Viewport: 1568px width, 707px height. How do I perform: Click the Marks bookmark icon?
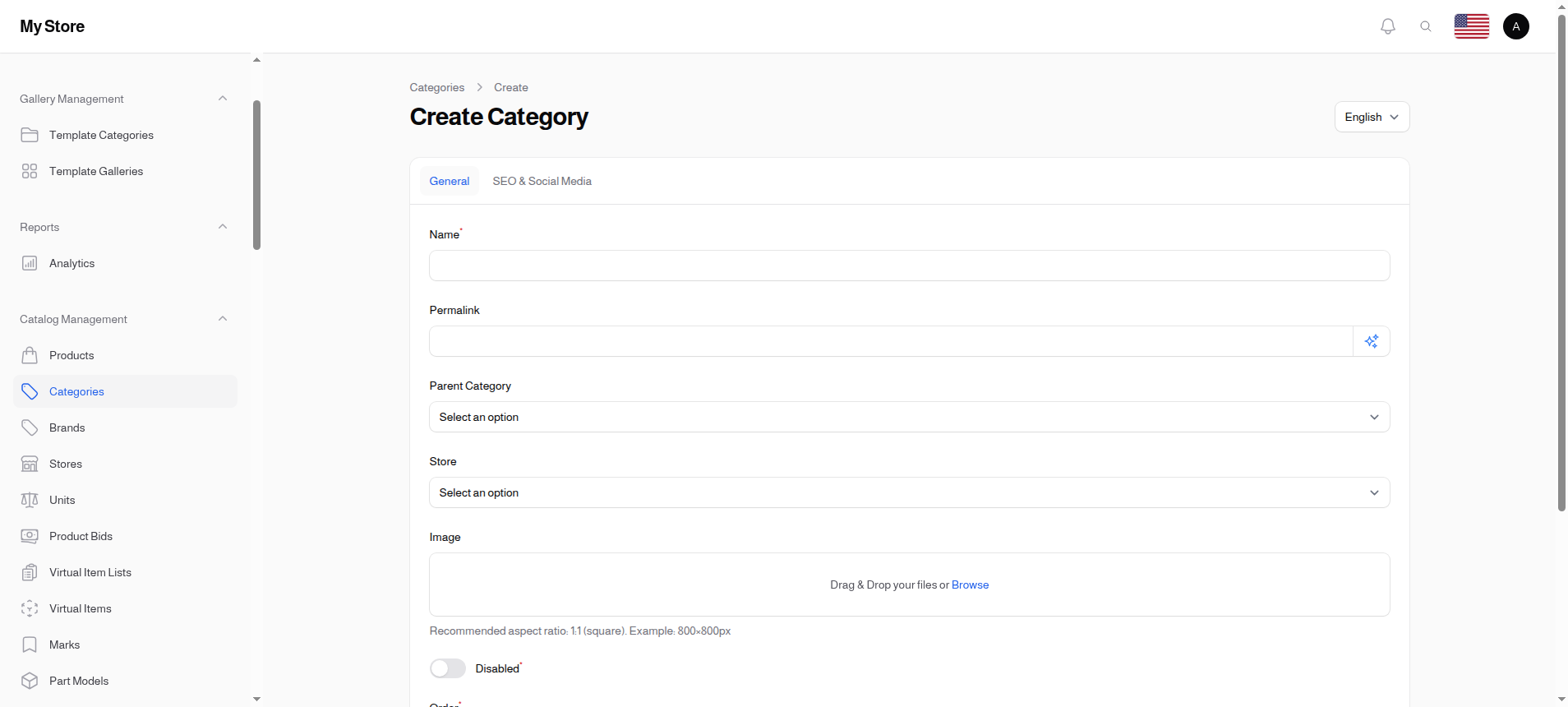30,645
